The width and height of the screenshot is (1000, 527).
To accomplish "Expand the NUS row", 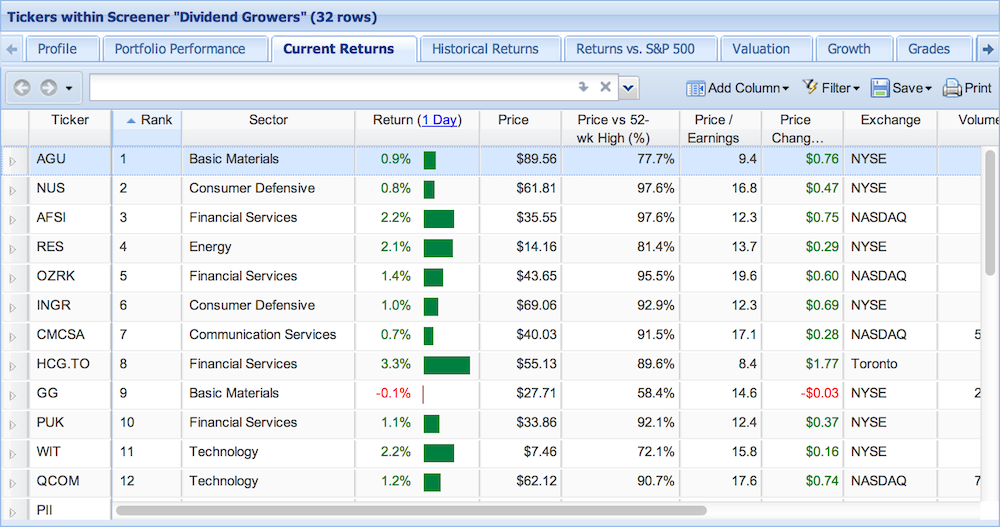I will [x=12, y=191].
